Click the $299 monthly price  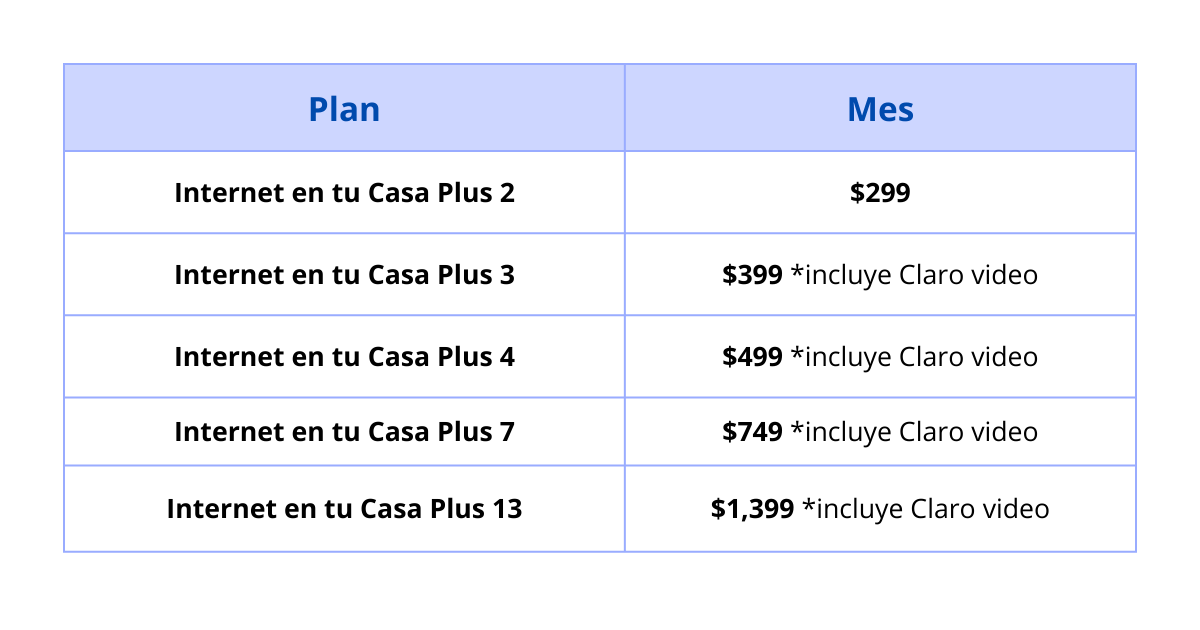[880, 193]
